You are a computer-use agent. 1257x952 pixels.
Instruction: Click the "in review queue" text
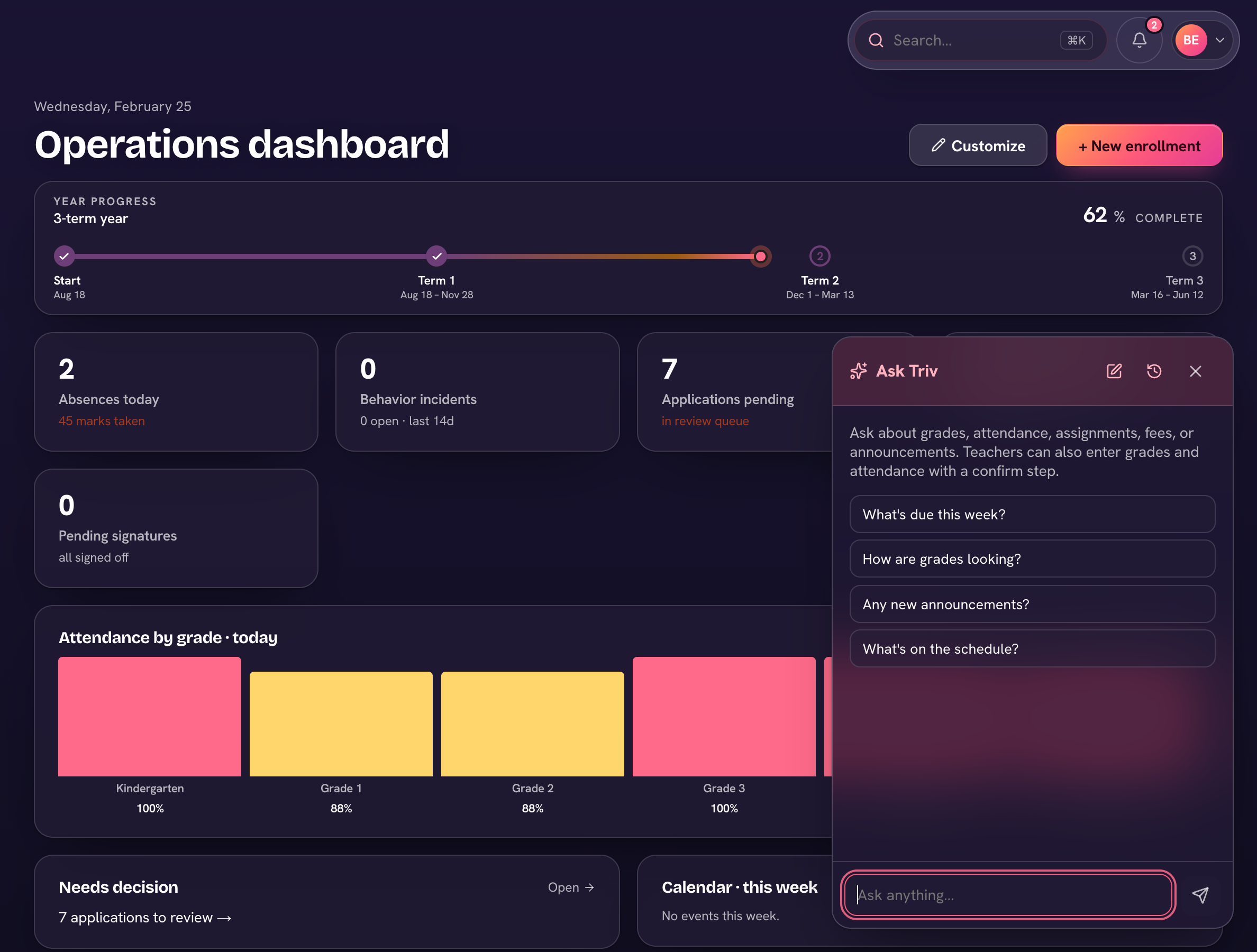(705, 421)
